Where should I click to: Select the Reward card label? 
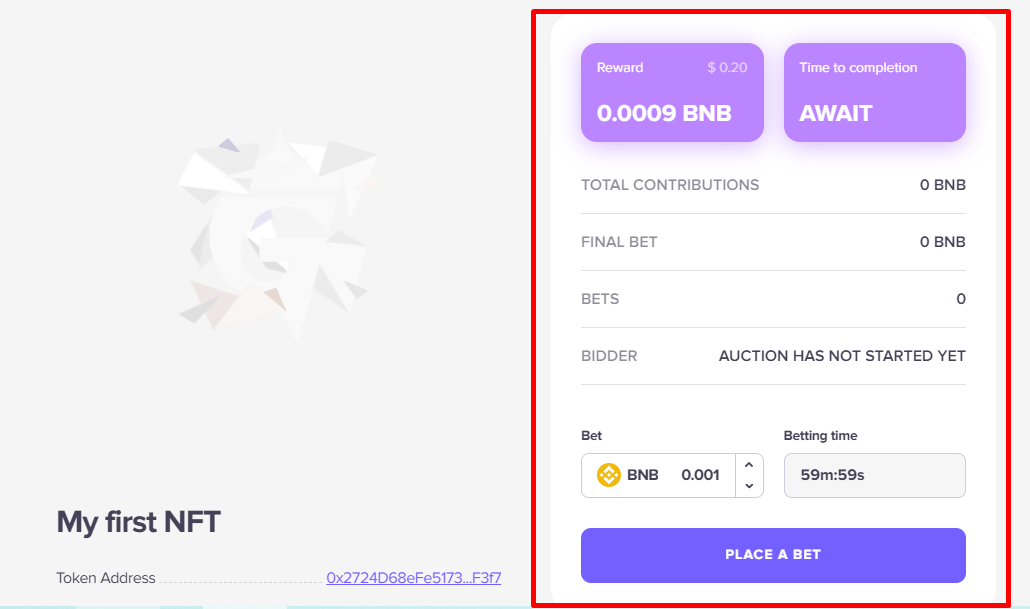point(620,68)
